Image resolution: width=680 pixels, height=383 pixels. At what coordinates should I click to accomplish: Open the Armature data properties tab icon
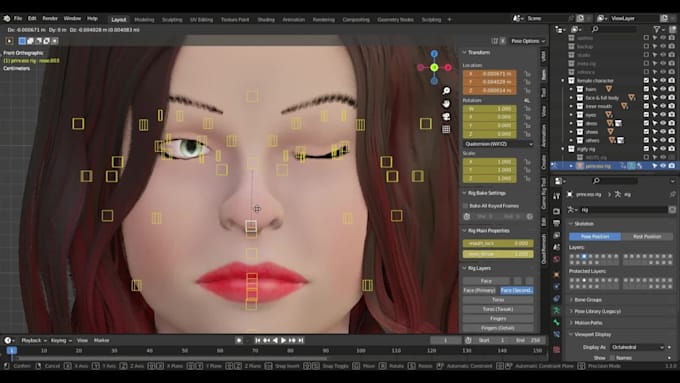click(556, 311)
